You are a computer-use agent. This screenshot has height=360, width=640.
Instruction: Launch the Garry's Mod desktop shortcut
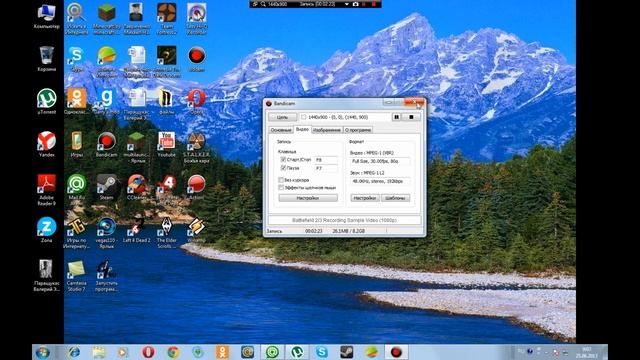[x=107, y=102]
